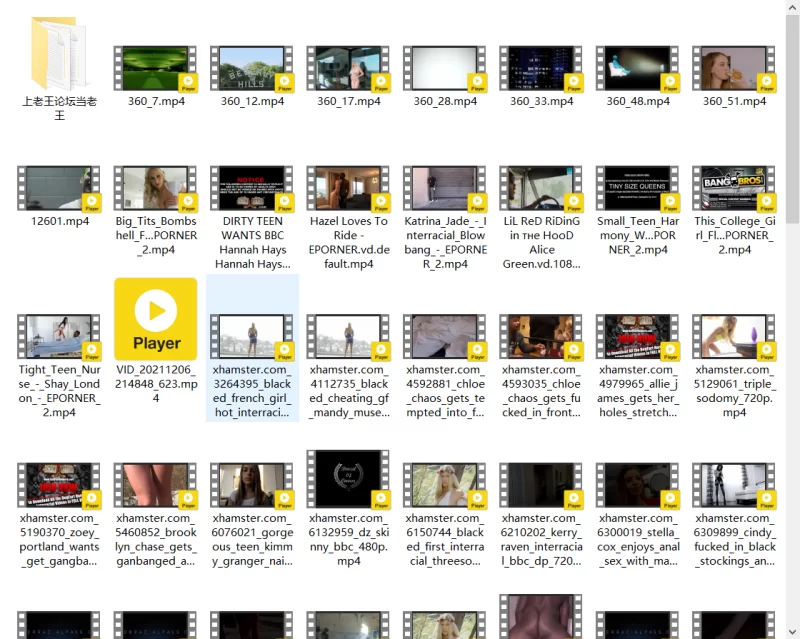This screenshot has height=639, width=800.
Task: Select the This_College_Girl video icon
Action: click(734, 188)
